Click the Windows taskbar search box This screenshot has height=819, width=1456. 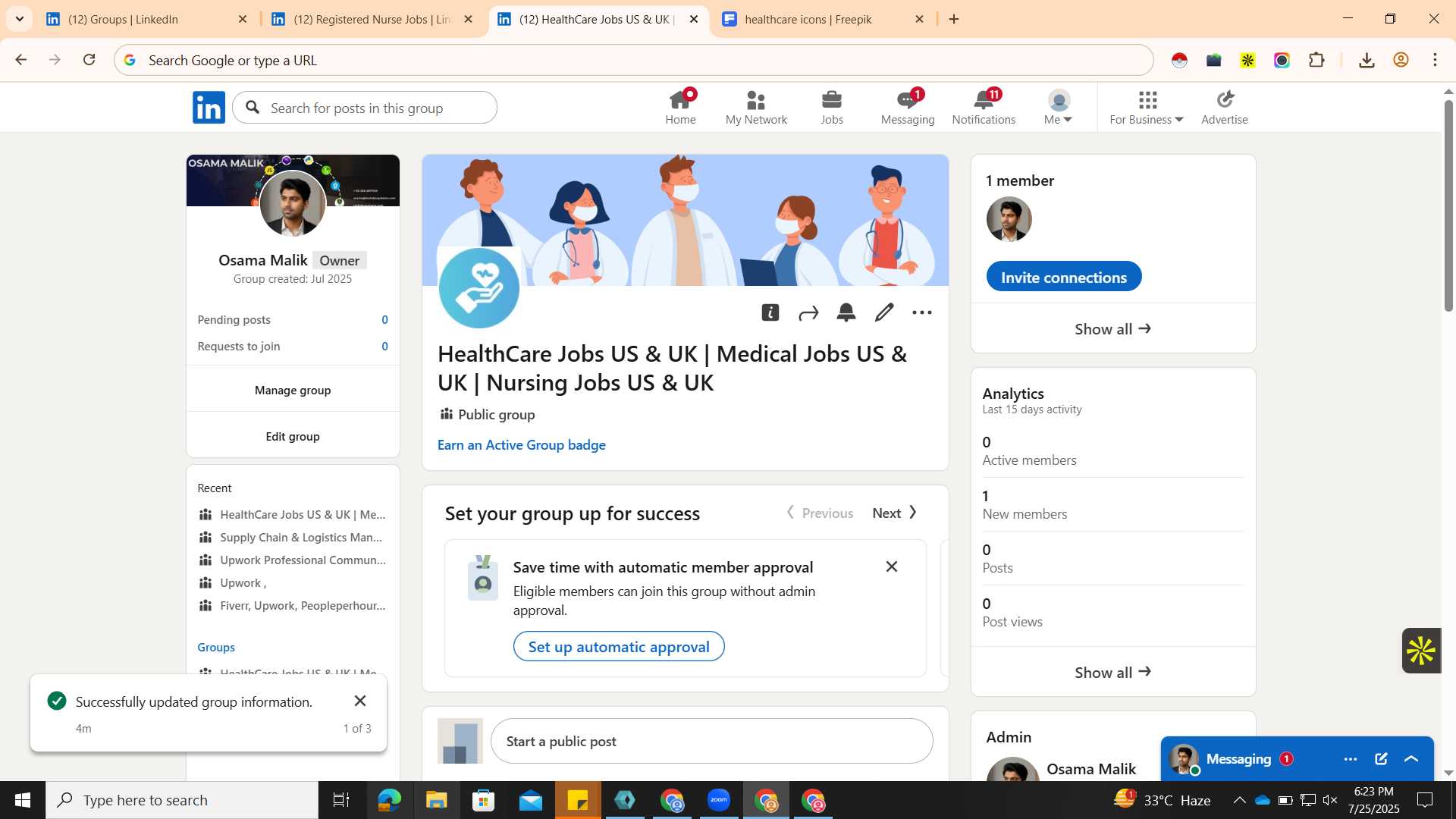pos(182,800)
